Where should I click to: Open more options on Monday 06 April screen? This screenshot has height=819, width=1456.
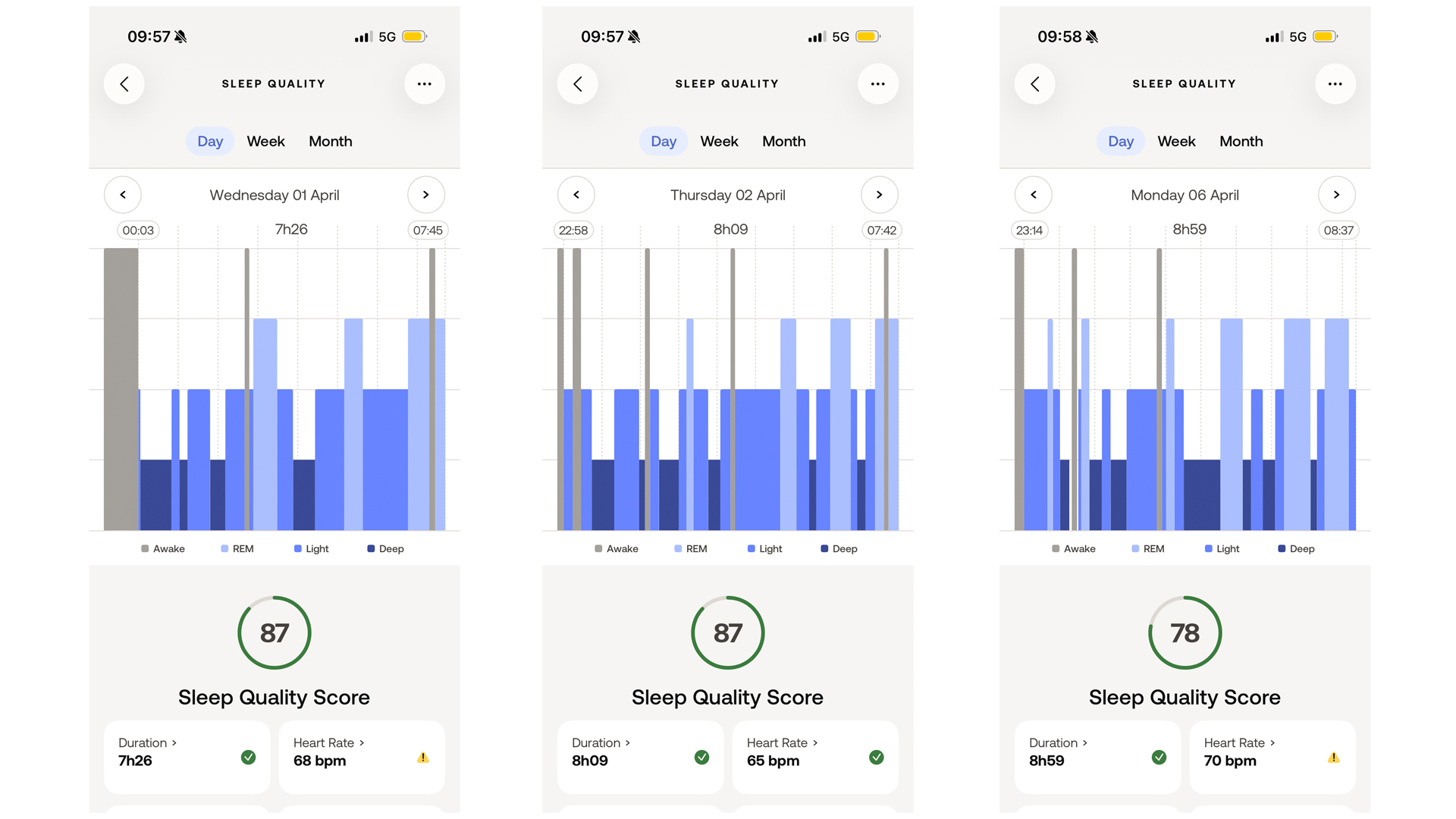[x=1335, y=84]
